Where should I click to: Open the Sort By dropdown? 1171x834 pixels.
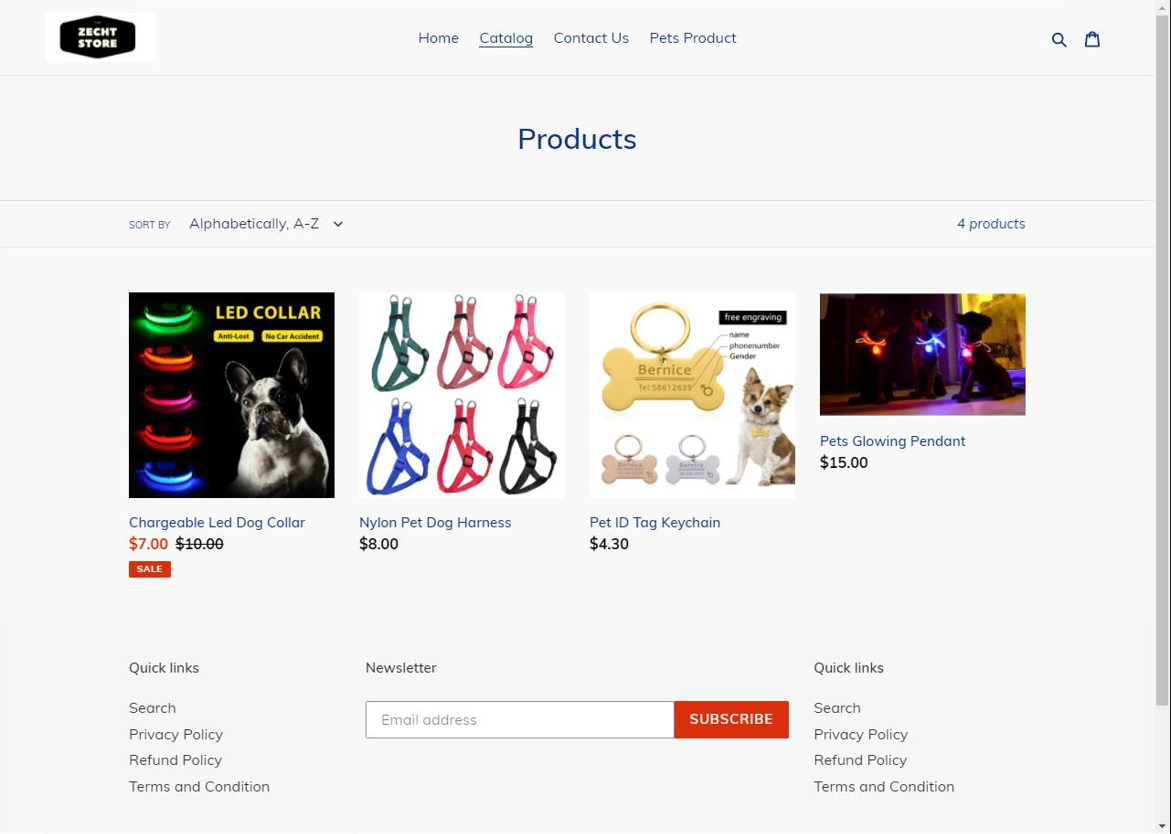(x=265, y=224)
